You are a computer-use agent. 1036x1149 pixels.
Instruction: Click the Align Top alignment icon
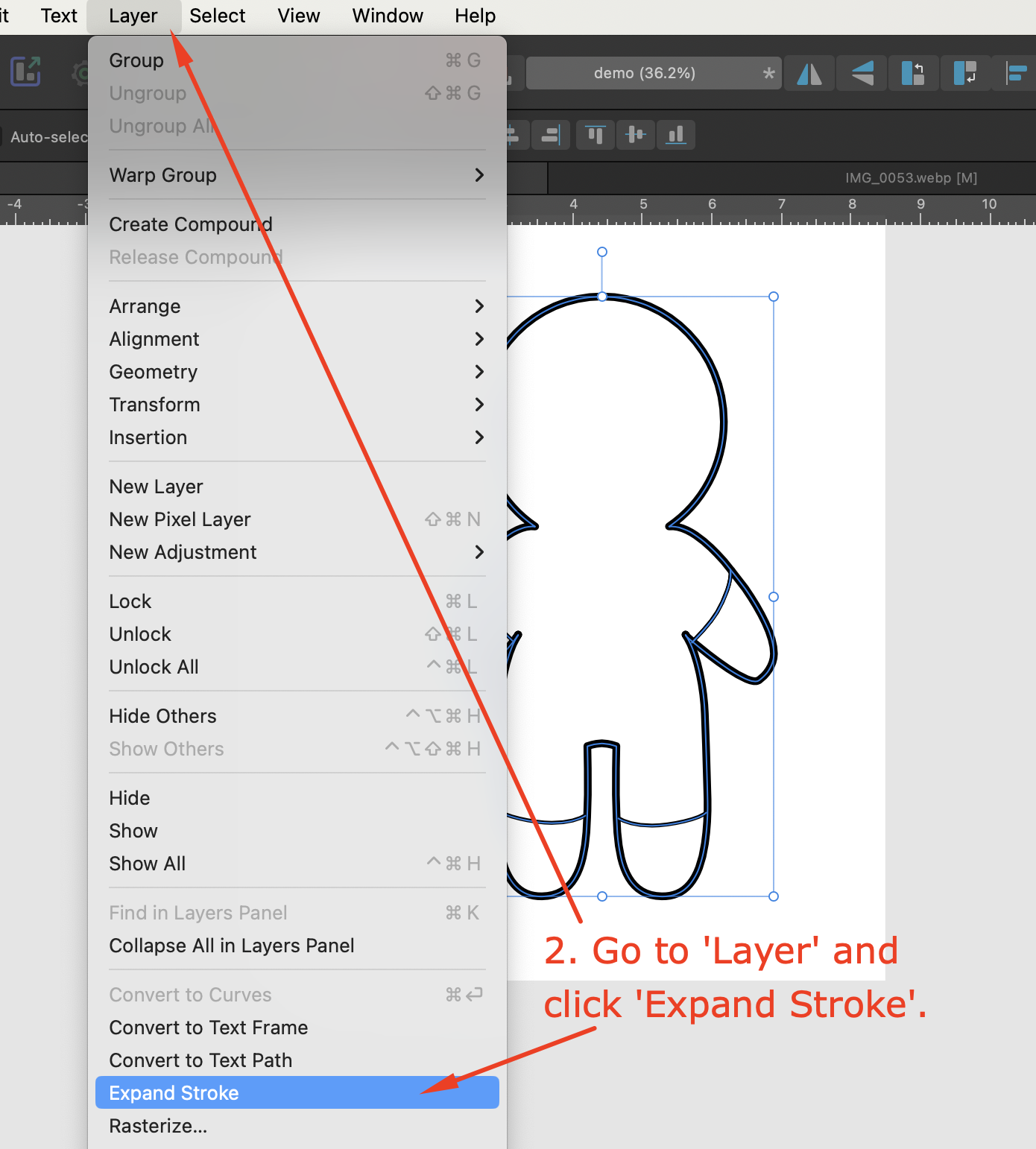click(595, 135)
